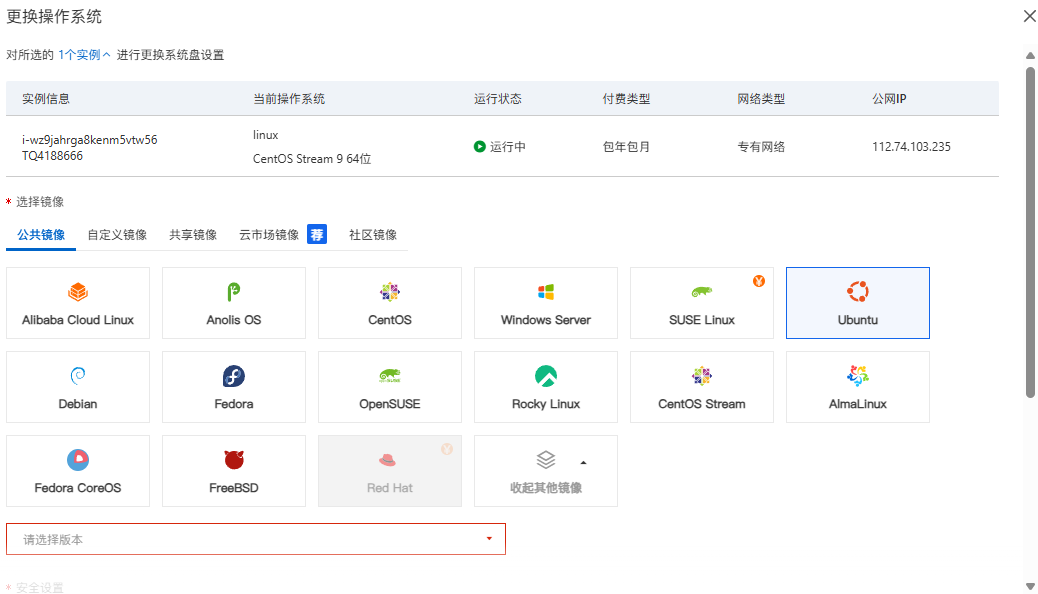The image size is (1038, 594).
Task: Select the Alibaba Cloud Linux image icon
Action: (78, 291)
